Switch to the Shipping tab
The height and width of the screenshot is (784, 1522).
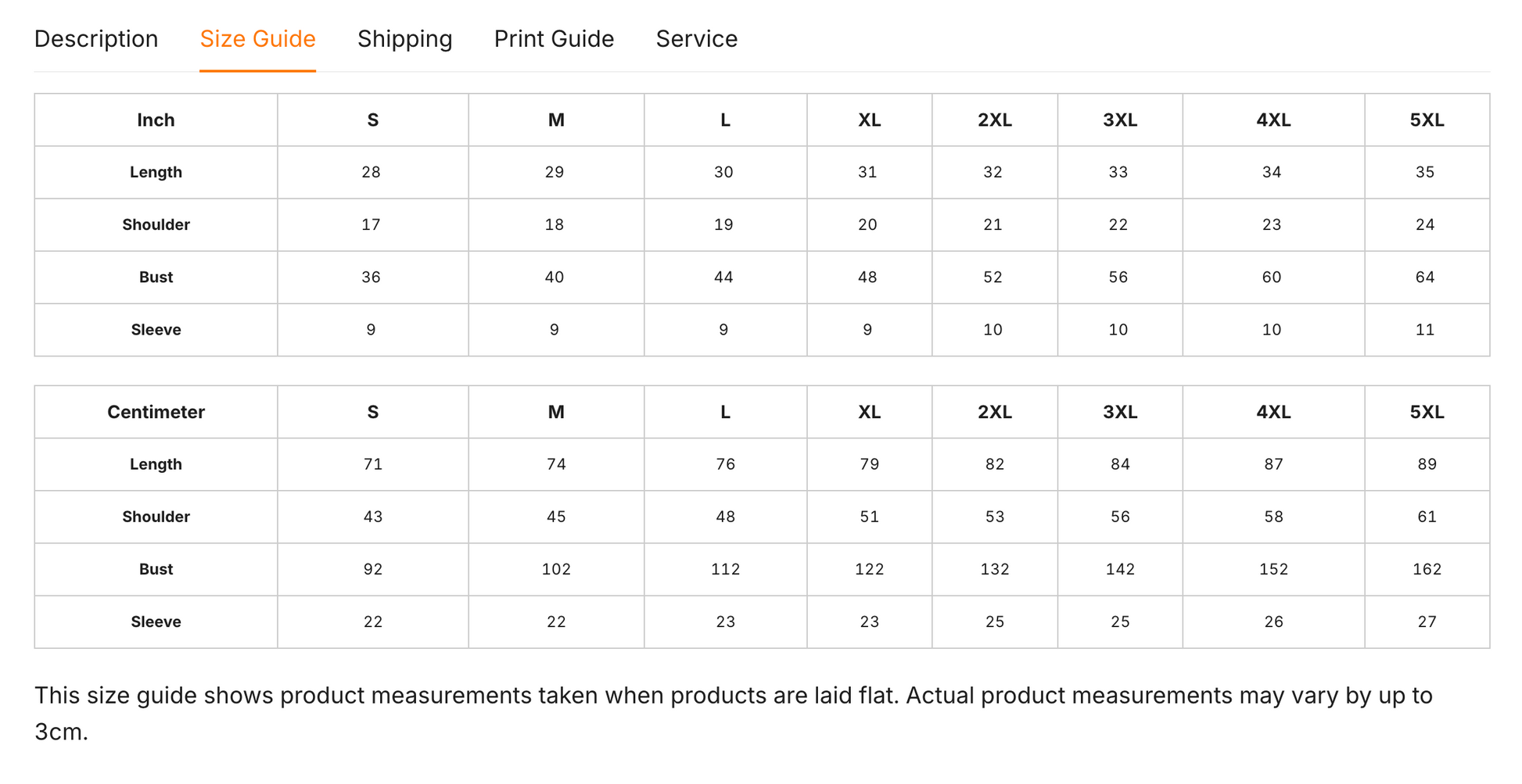[x=404, y=39]
